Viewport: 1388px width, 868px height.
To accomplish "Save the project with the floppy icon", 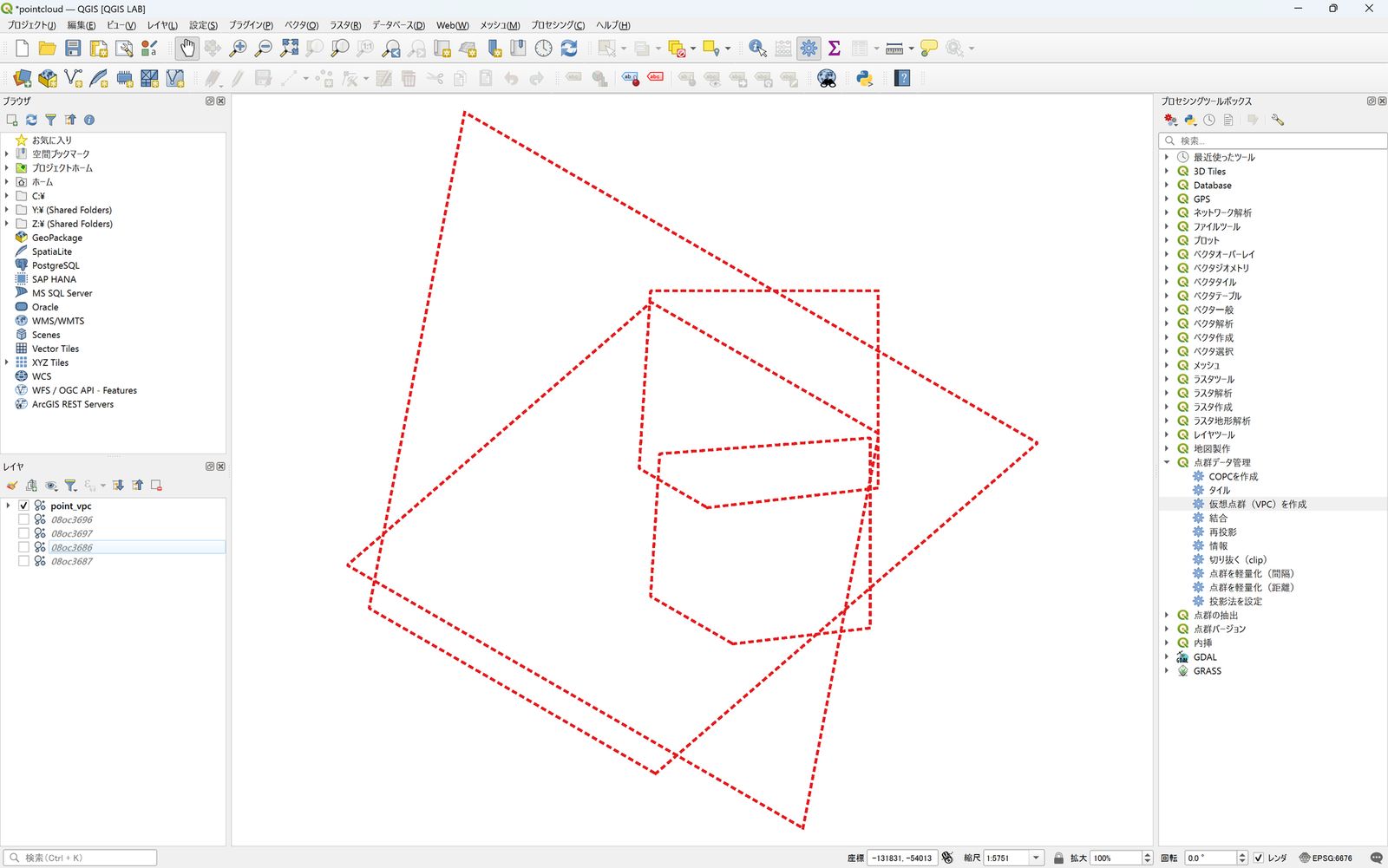I will 73,49.
